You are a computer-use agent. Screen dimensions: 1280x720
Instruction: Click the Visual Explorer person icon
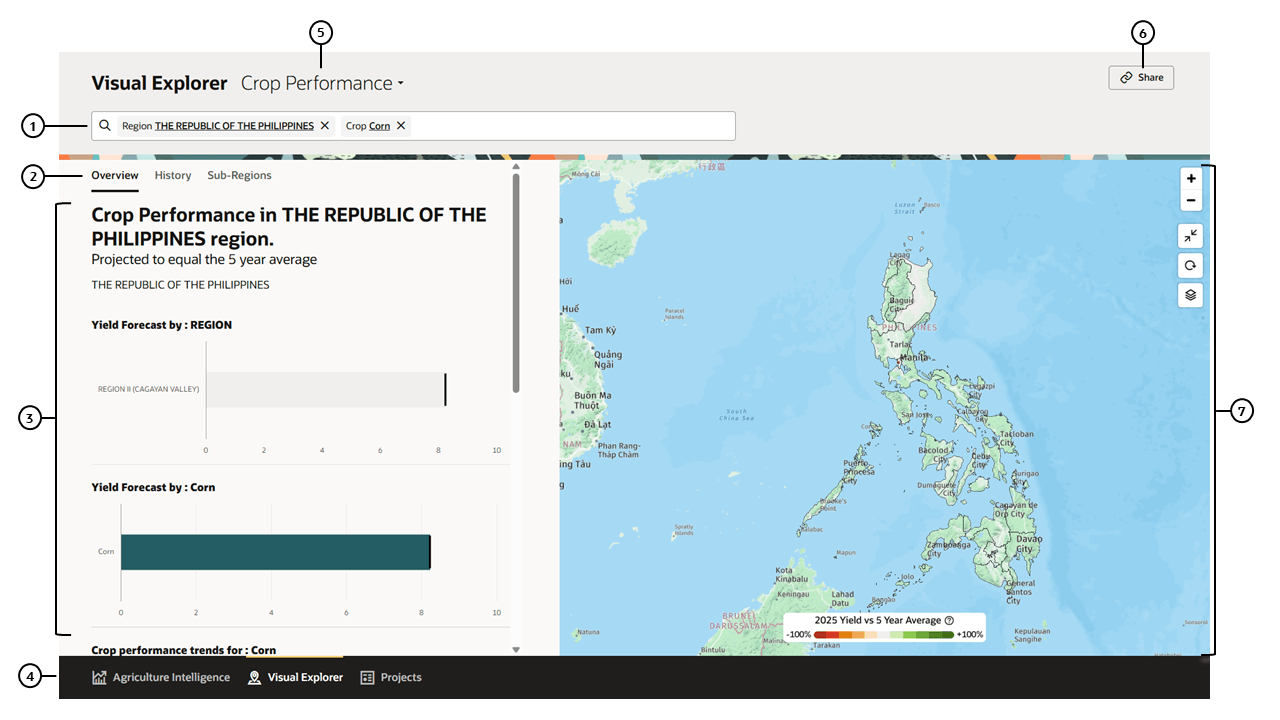(x=254, y=677)
